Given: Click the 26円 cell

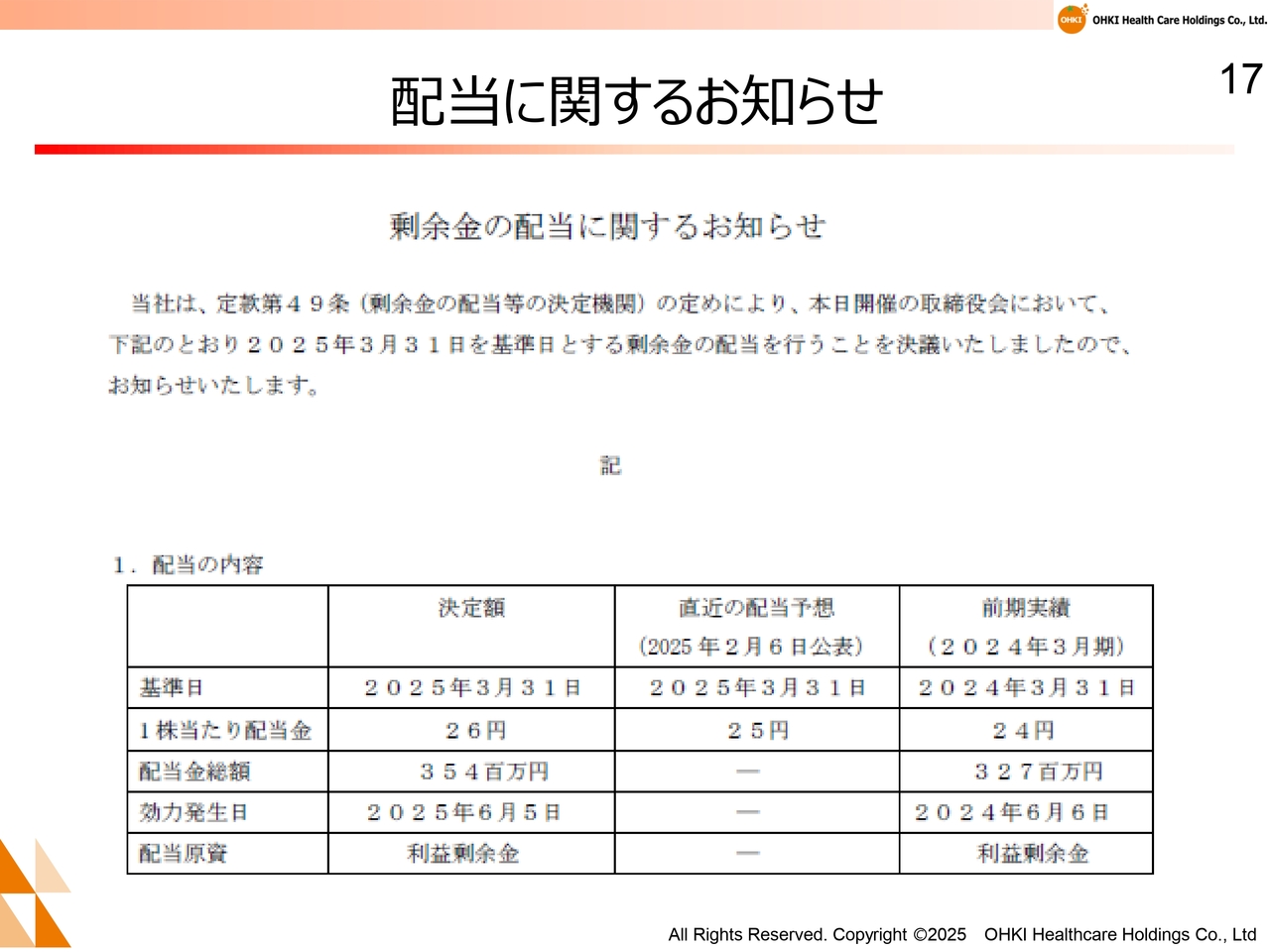Looking at the screenshot, I should point(476,731).
